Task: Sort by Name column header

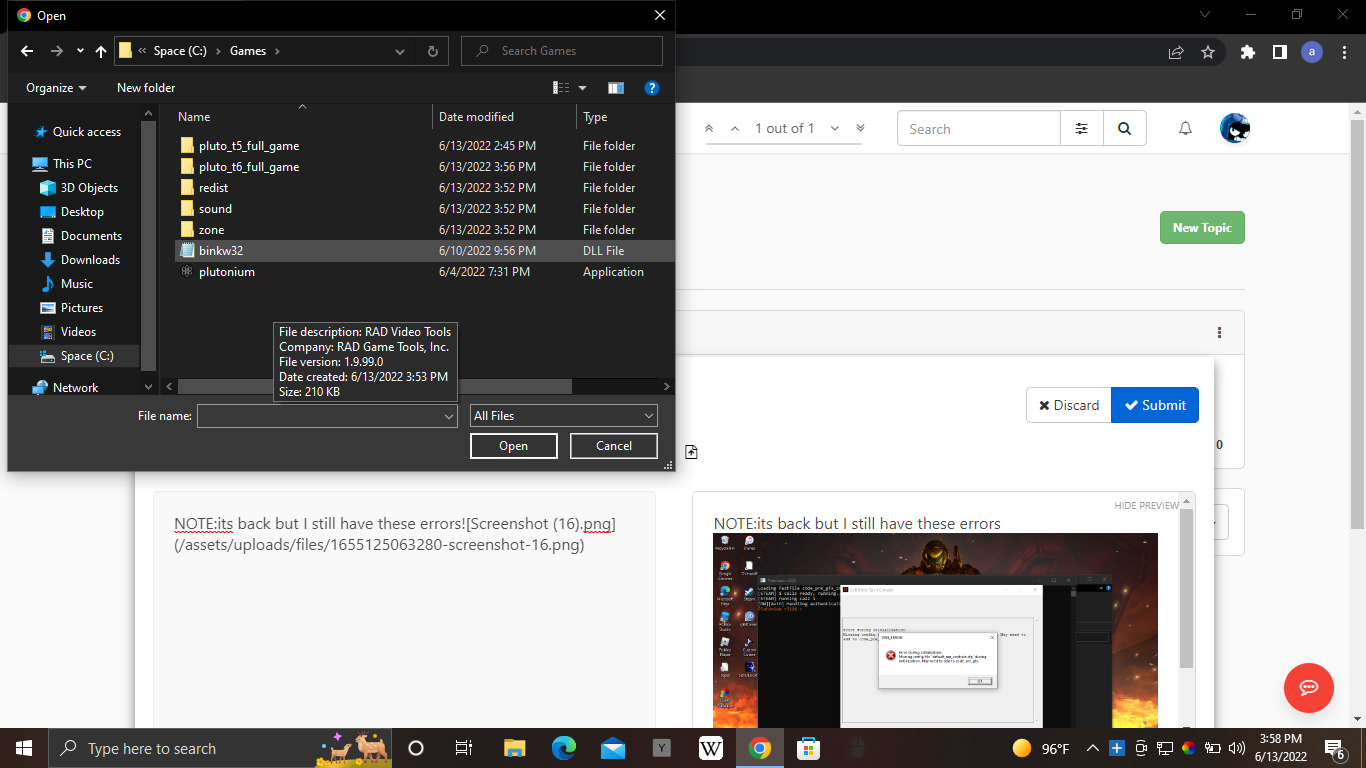Action: (194, 117)
